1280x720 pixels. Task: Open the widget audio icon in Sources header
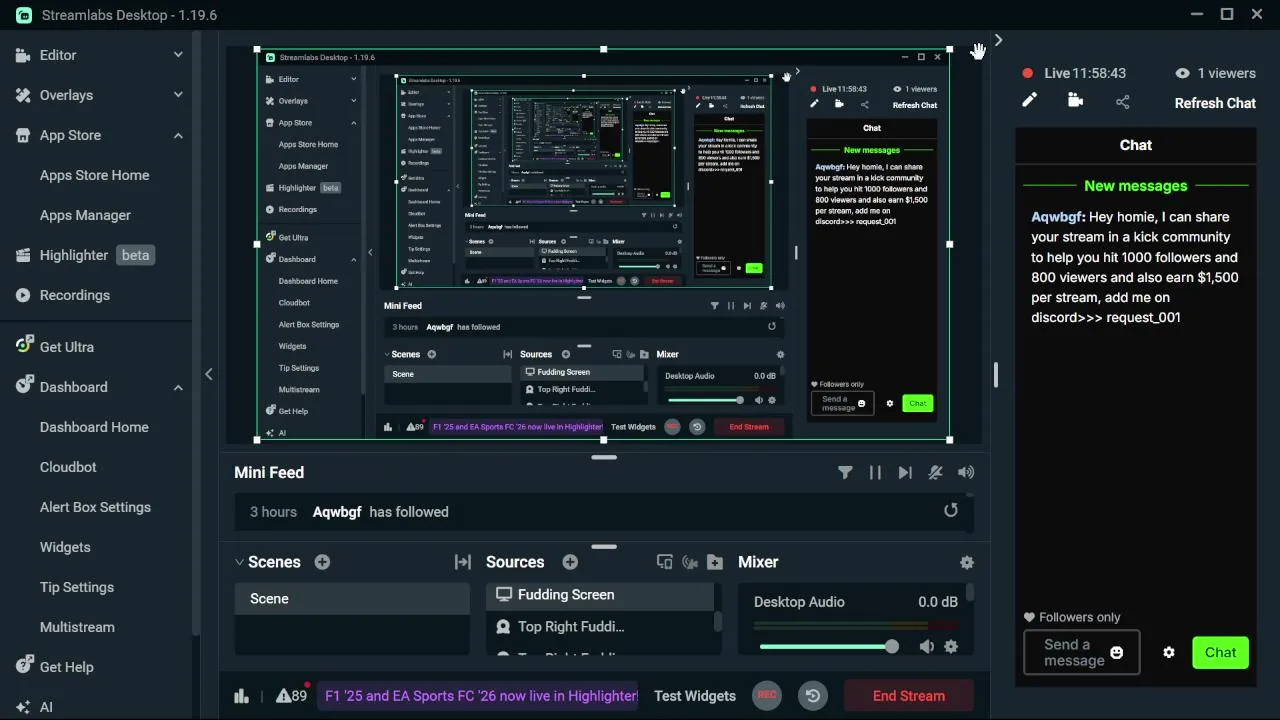689,562
